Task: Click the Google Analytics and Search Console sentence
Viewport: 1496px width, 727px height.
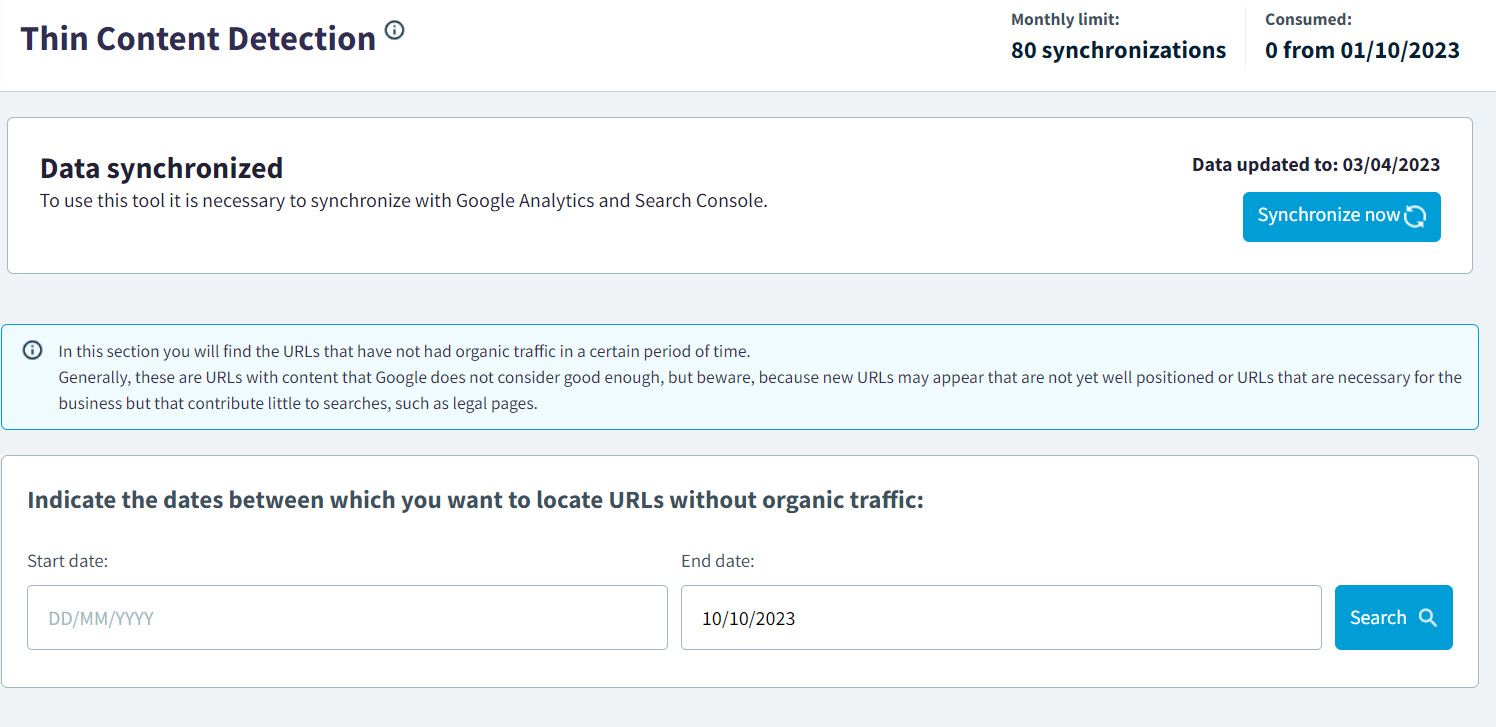Action: tap(403, 200)
